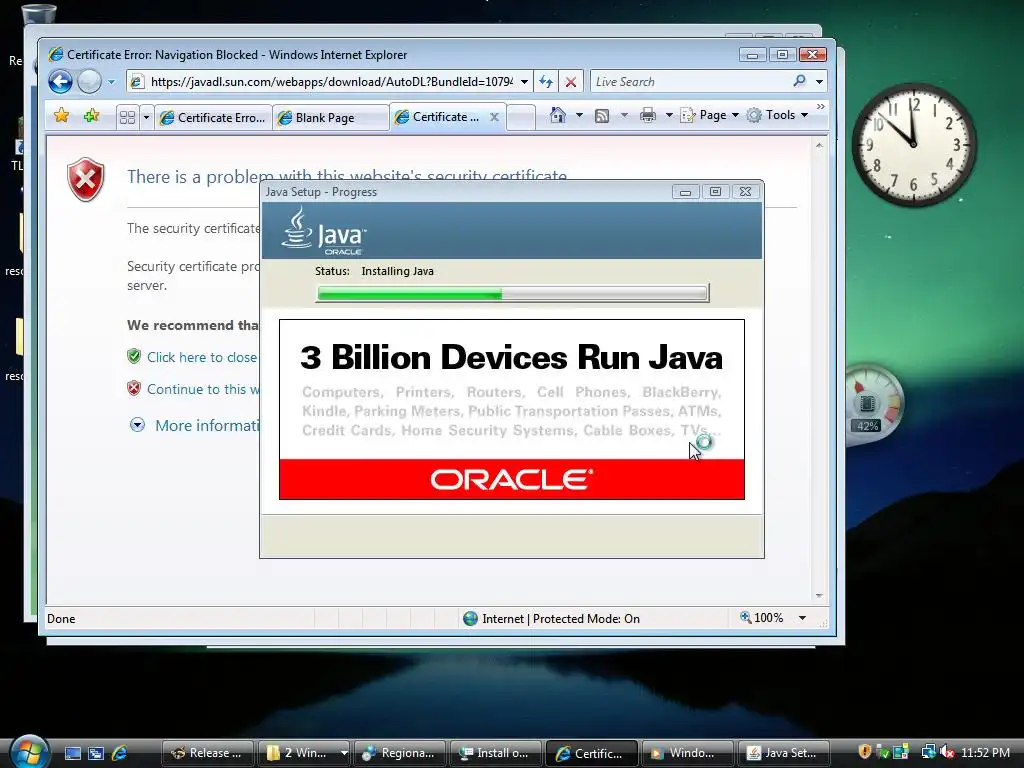This screenshot has height=768, width=1024.
Task: Open the Page menu
Action: tap(710, 116)
